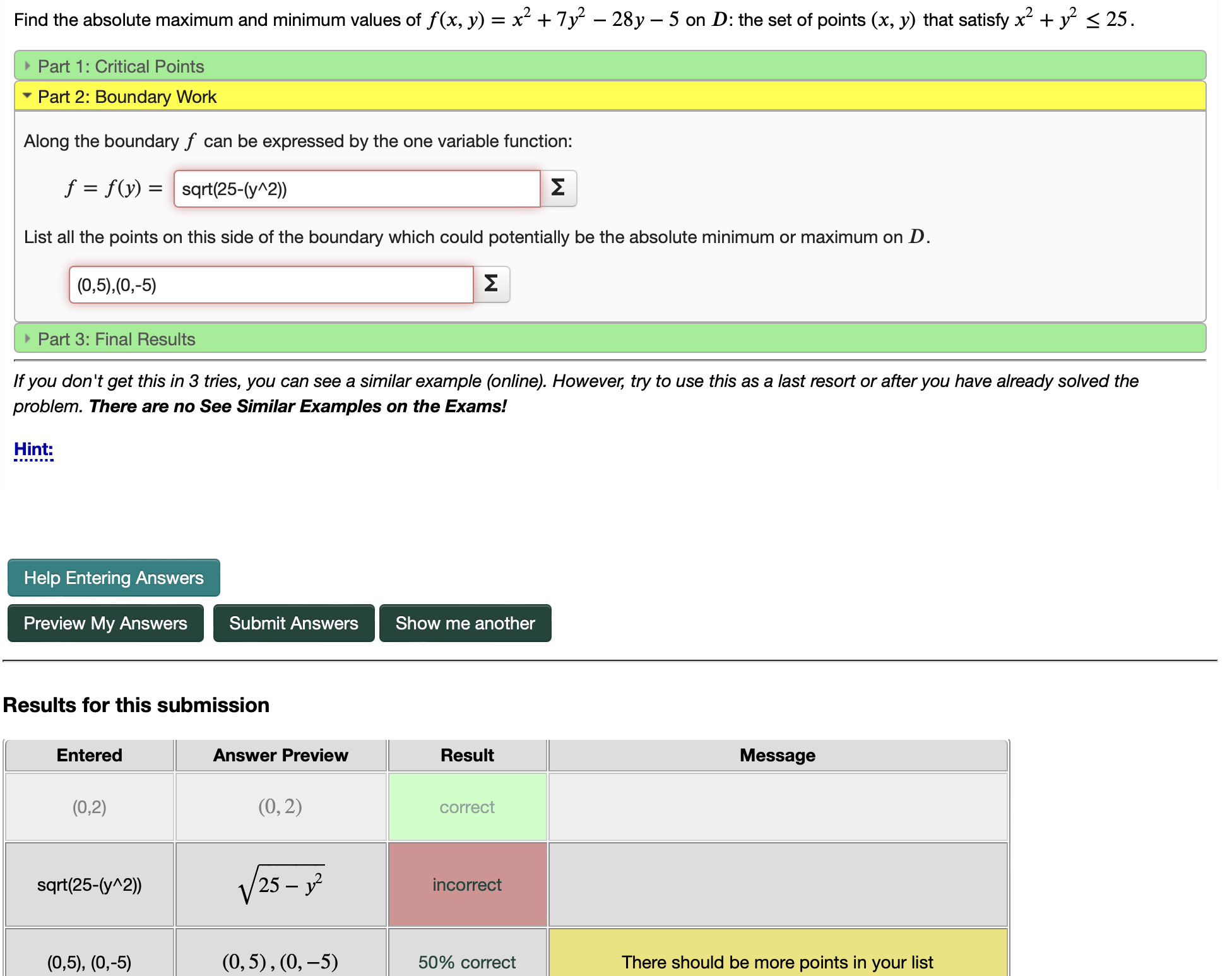The image size is (1232, 976).
Task: Open the Hint link
Action: 33,449
